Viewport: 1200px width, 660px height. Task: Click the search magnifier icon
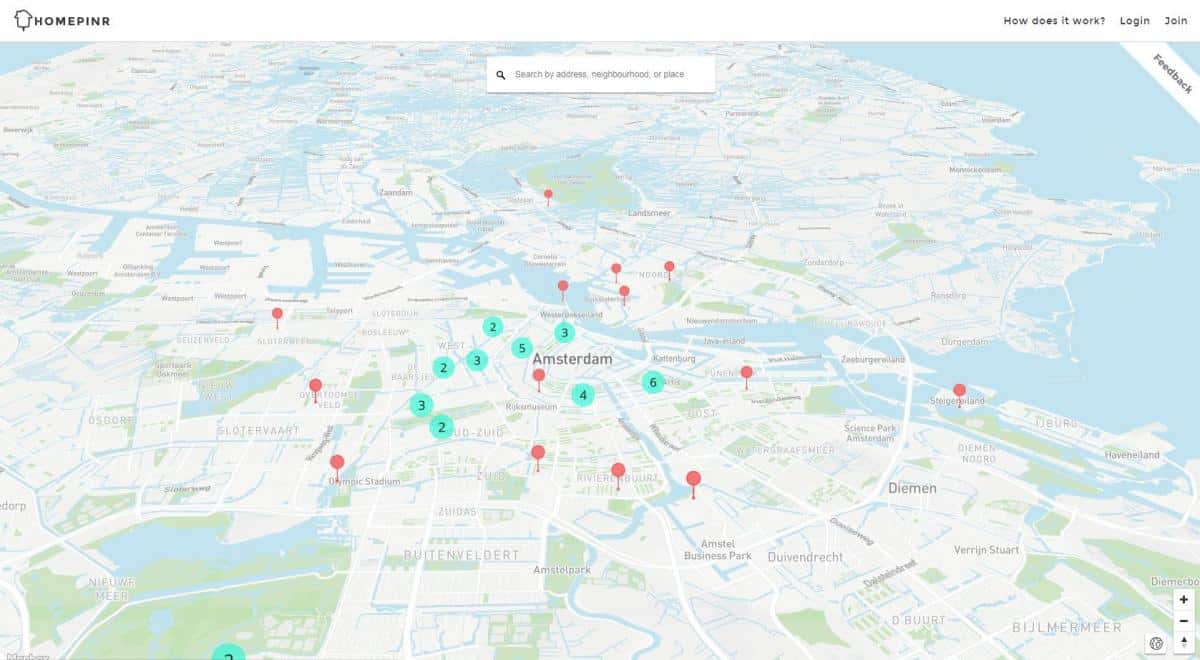501,75
